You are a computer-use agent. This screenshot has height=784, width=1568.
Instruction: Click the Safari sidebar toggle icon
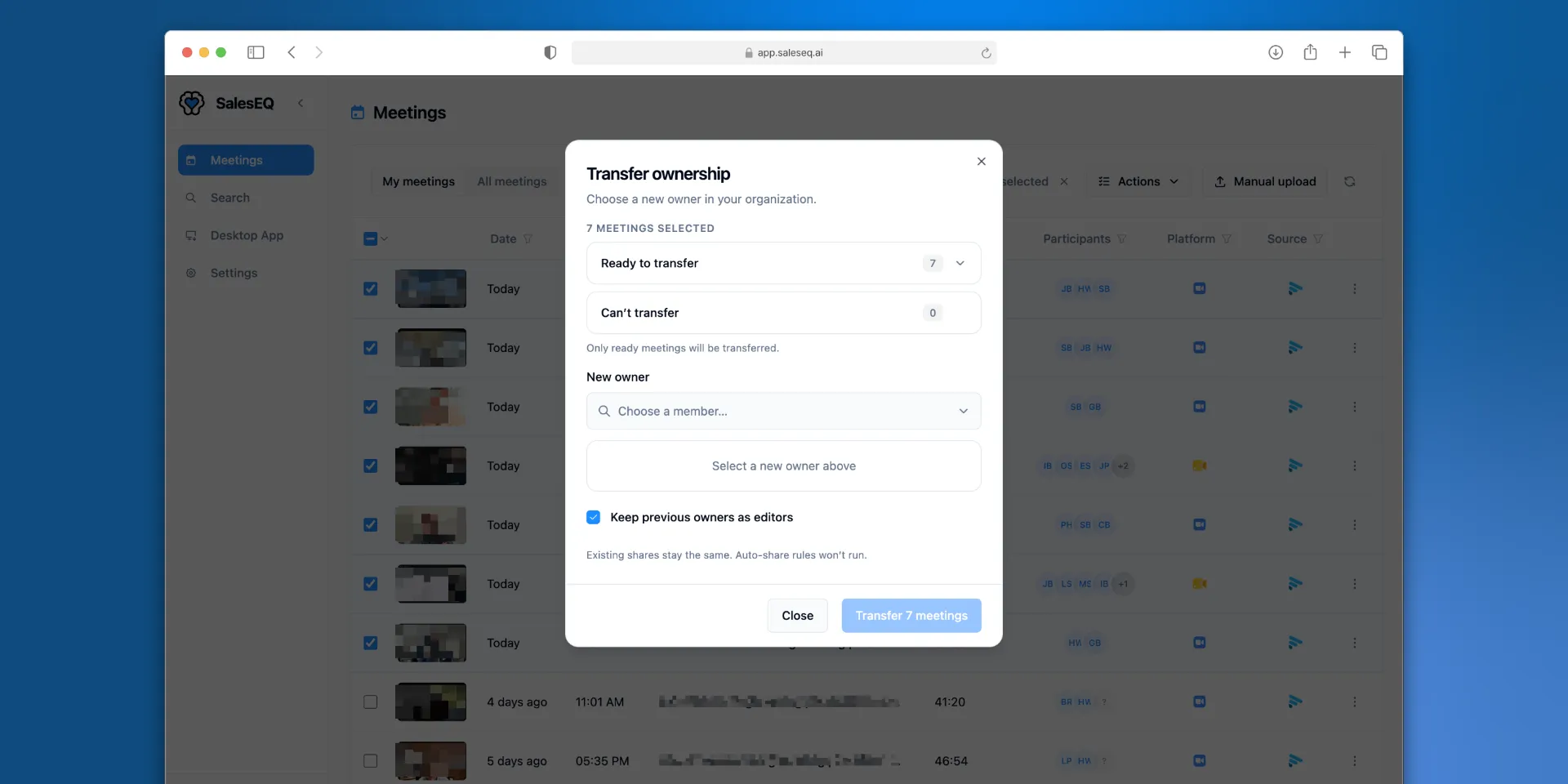[256, 52]
